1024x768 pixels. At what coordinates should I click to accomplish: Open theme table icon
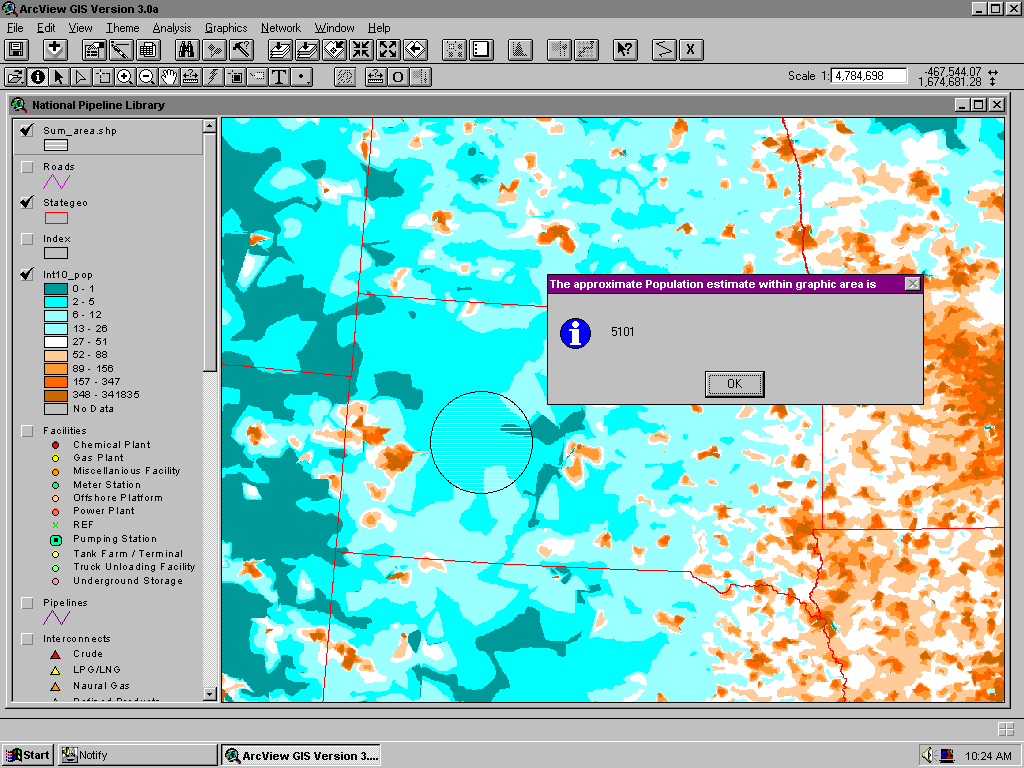148,50
